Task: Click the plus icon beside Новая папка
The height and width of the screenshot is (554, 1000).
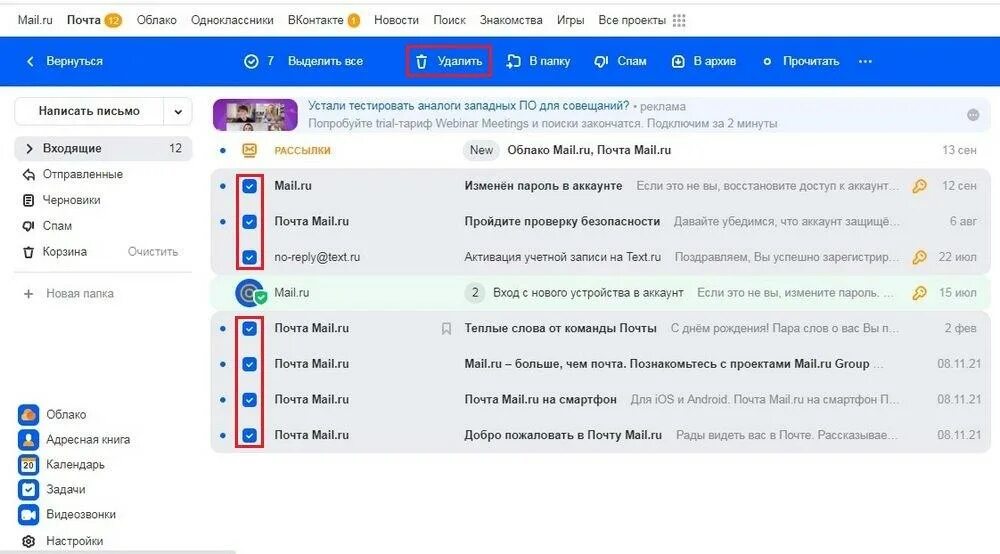Action: [x=29, y=294]
